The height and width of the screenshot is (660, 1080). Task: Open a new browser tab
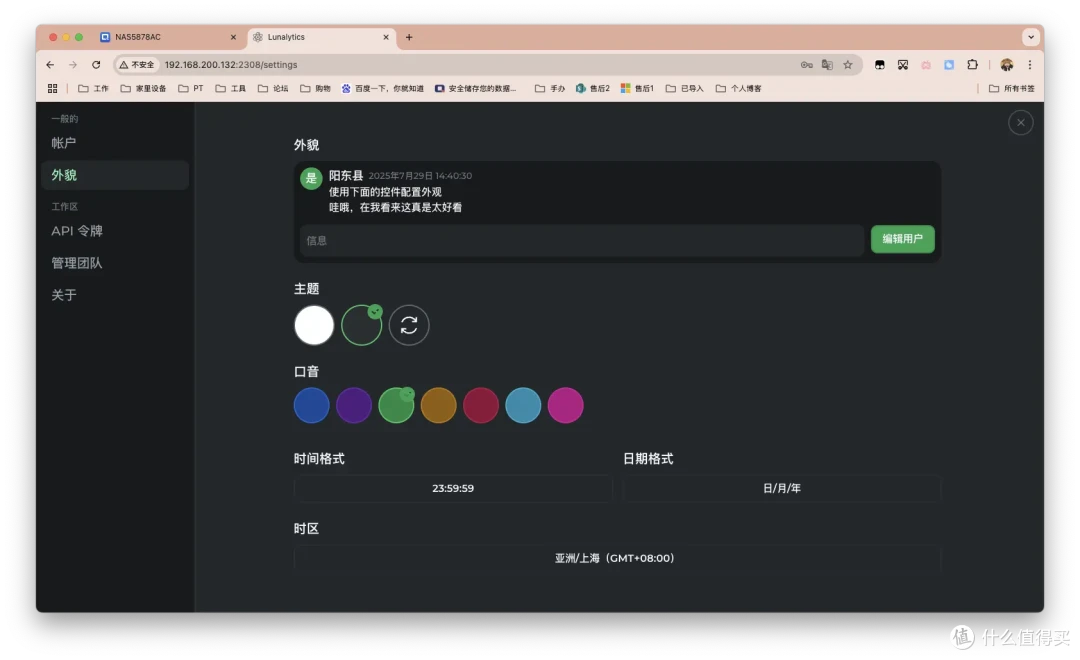[x=409, y=37]
